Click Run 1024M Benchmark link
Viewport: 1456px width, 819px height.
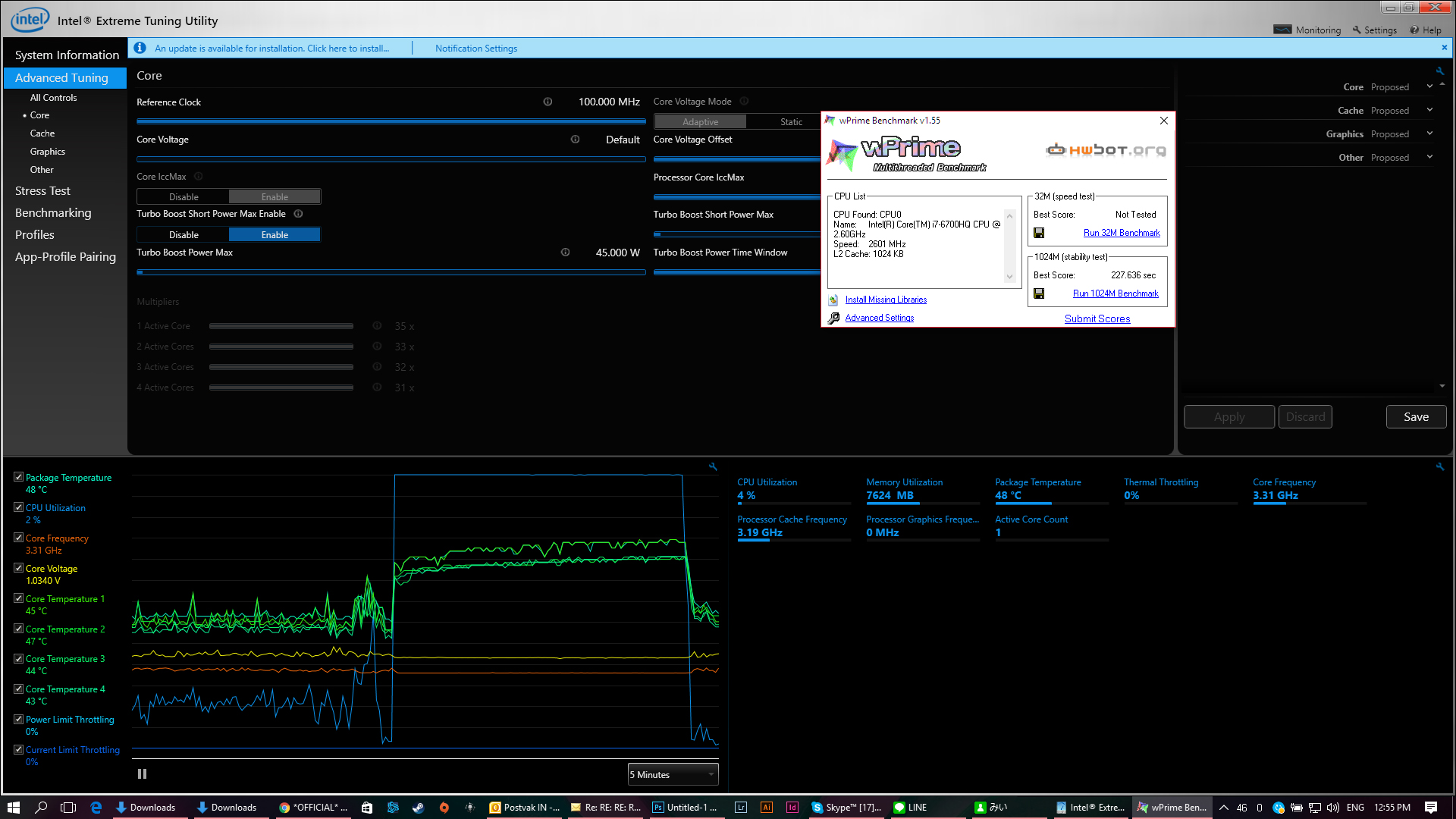pos(1116,293)
